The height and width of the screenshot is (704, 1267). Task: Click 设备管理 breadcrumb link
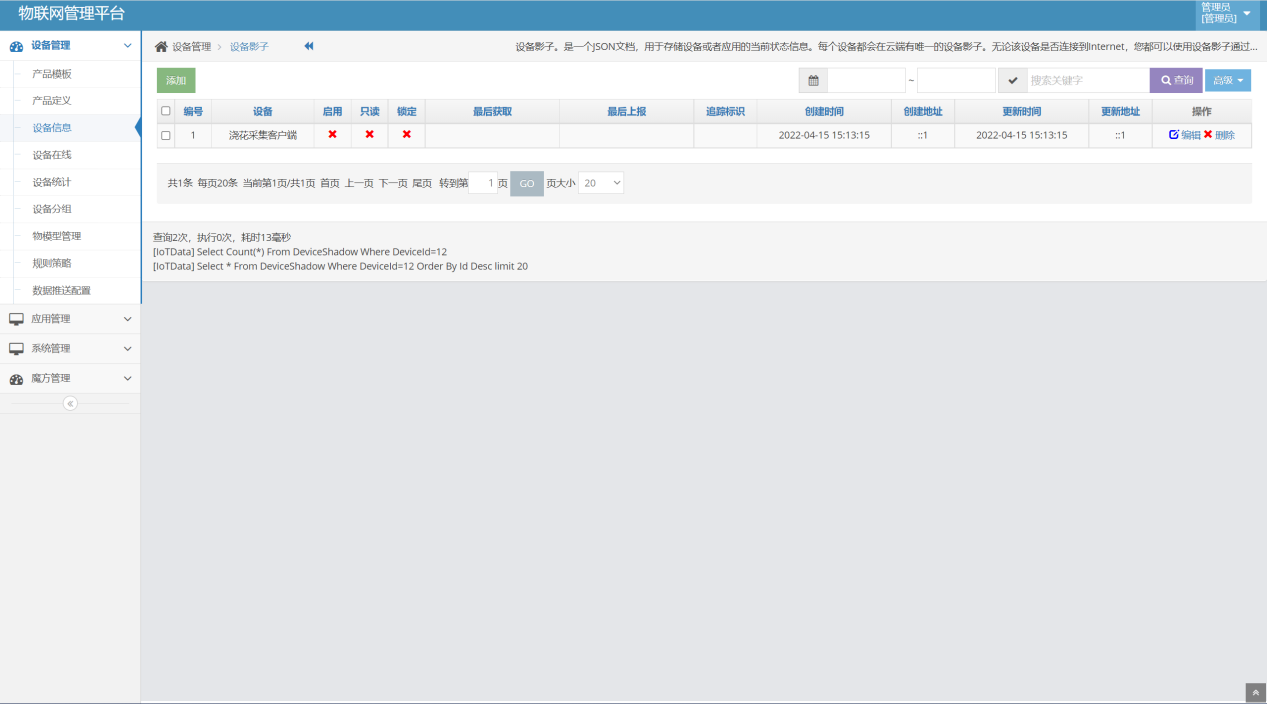coord(192,46)
